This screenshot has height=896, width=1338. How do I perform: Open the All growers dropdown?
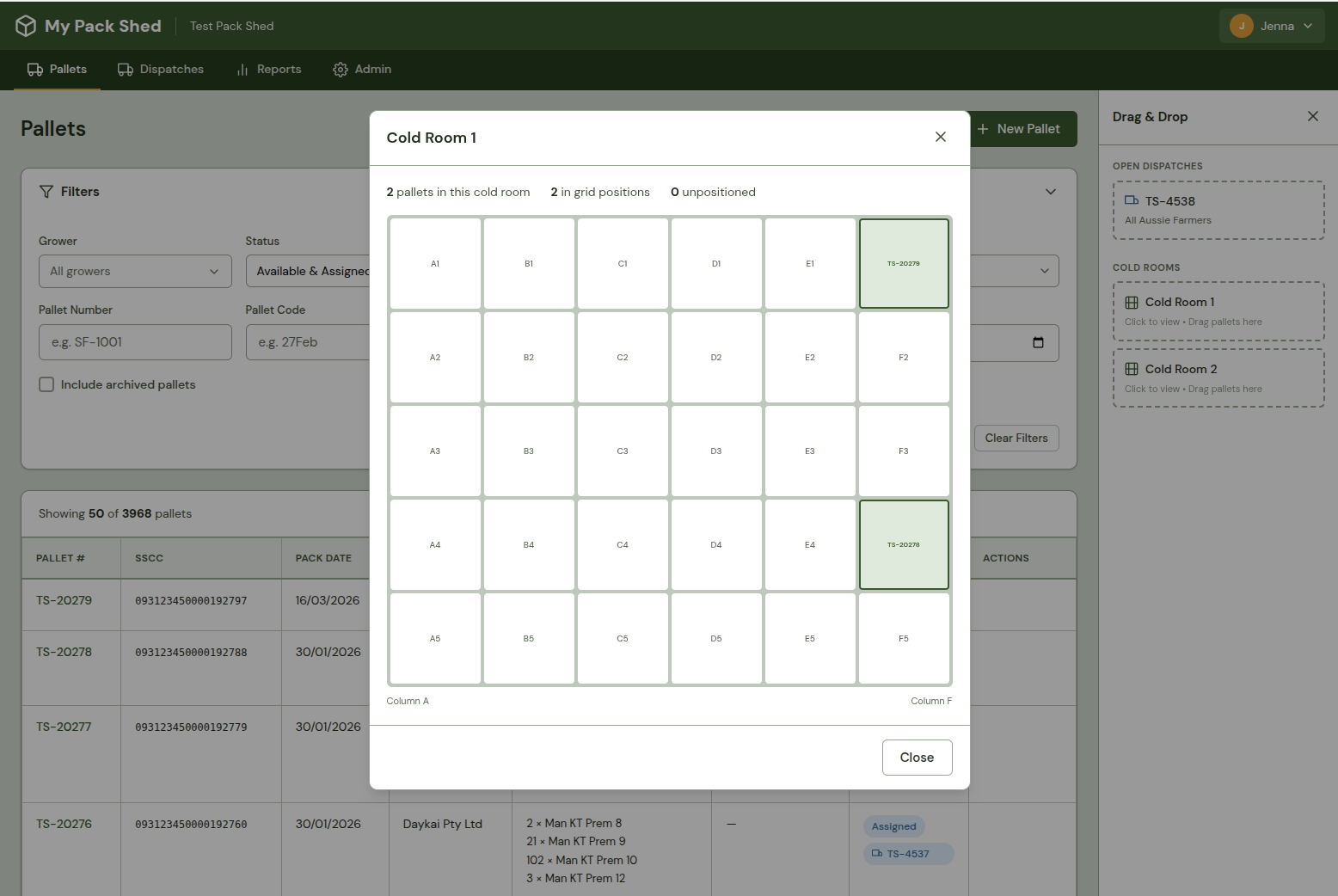[135, 272]
